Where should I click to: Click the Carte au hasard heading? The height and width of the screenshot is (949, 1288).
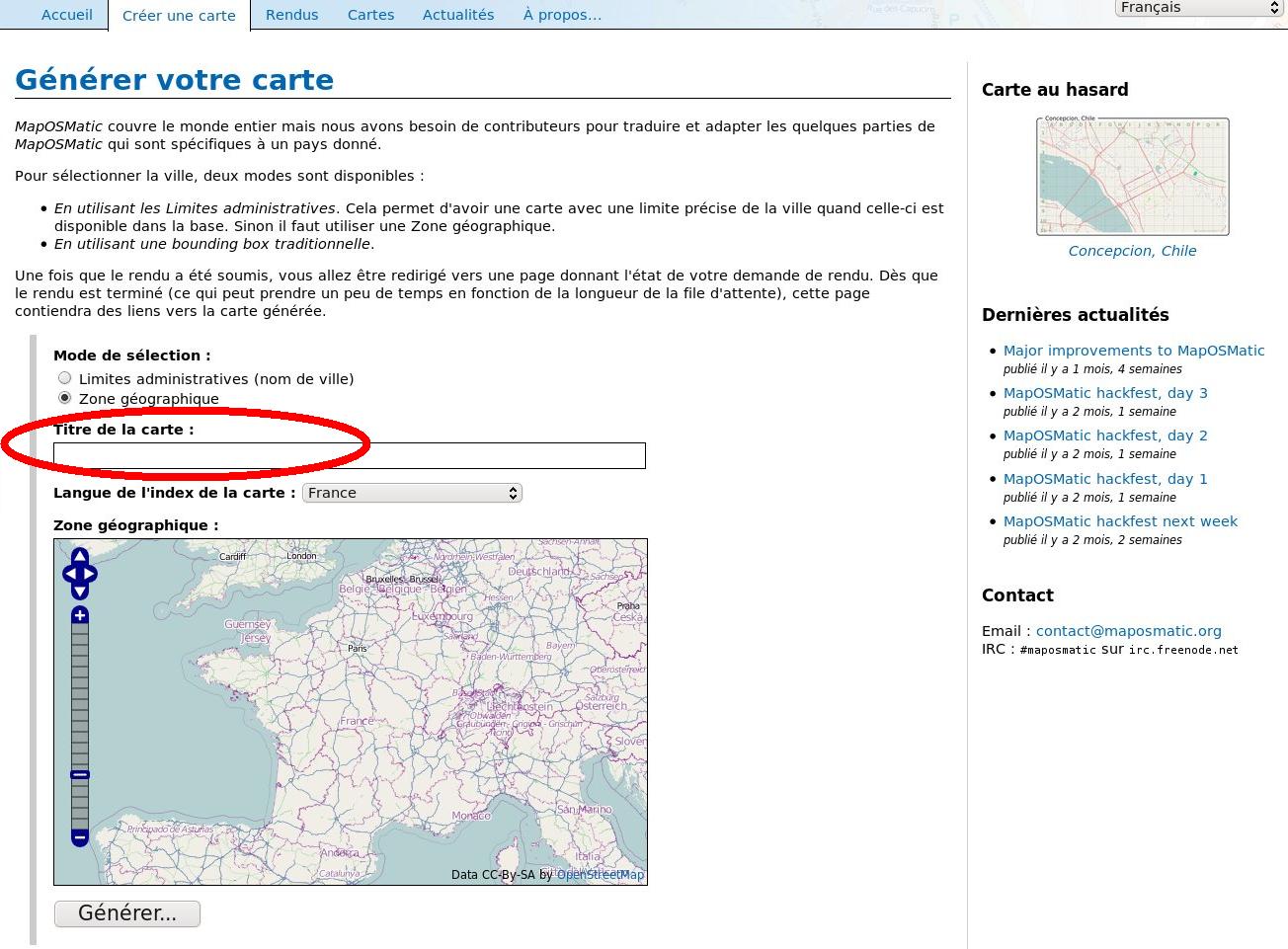pos(1055,90)
